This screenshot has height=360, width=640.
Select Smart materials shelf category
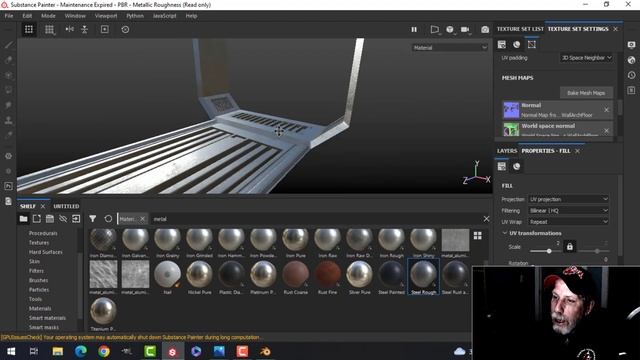pos(47,318)
